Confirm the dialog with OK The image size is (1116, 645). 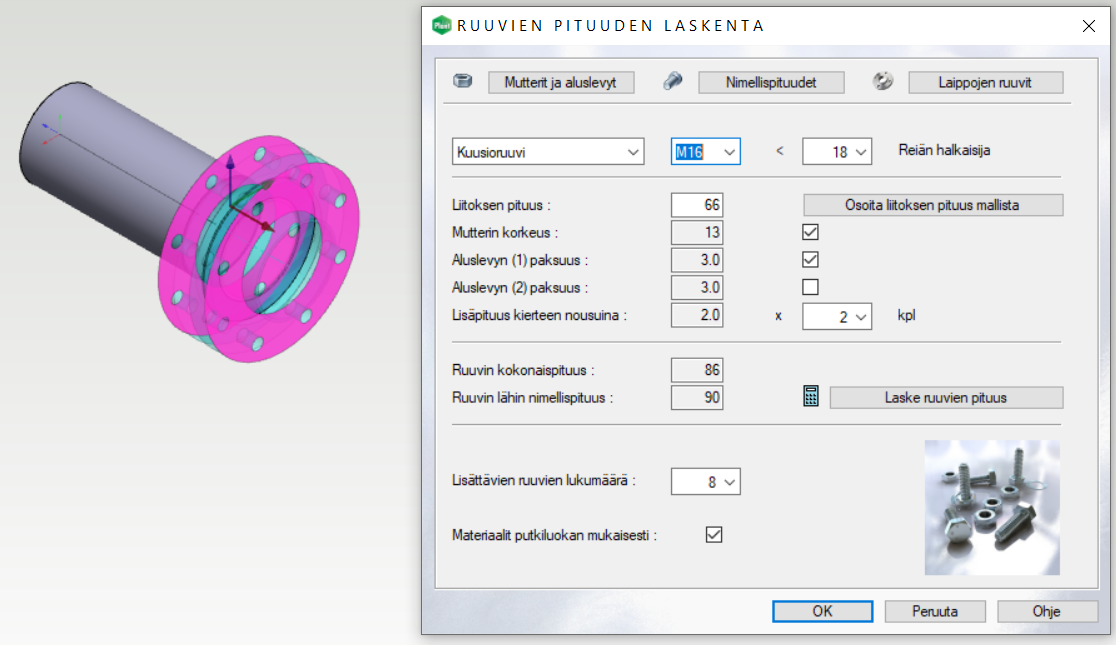click(x=822, y=611)
